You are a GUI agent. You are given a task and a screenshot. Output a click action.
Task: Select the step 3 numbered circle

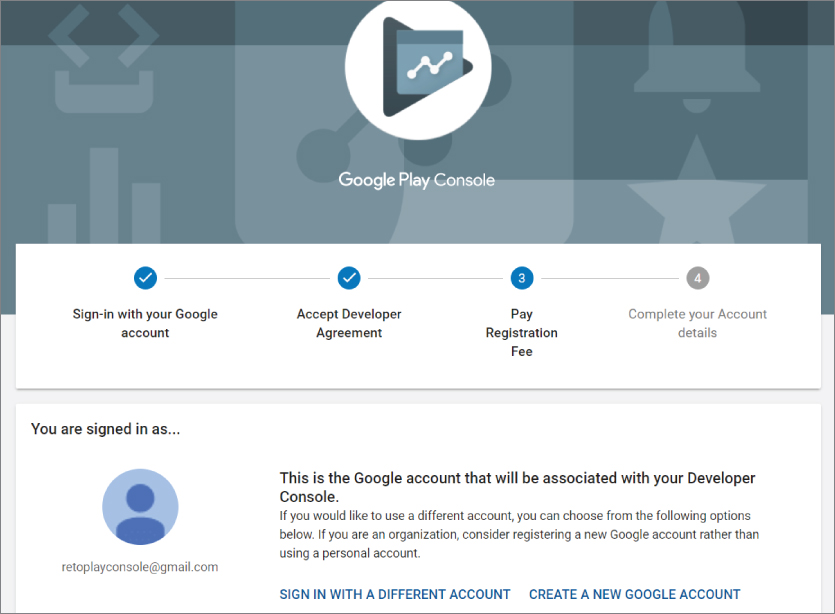pos(521,277)
